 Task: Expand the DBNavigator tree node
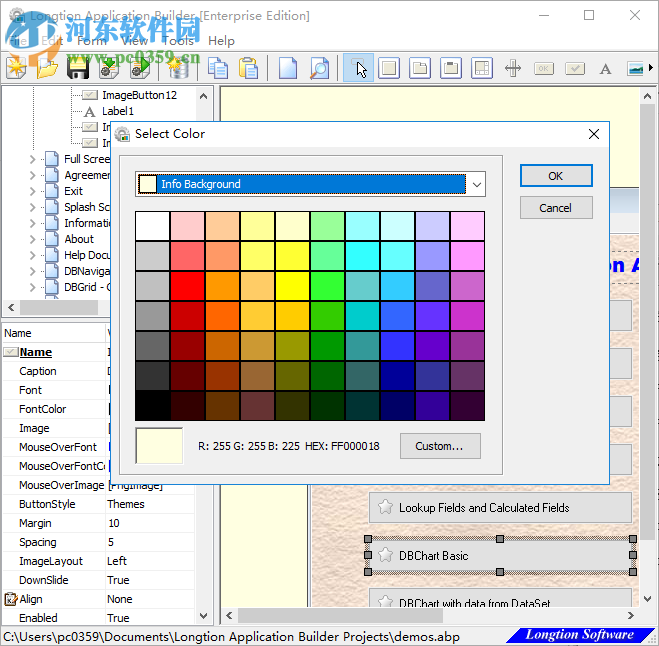(x=33, y=271)
